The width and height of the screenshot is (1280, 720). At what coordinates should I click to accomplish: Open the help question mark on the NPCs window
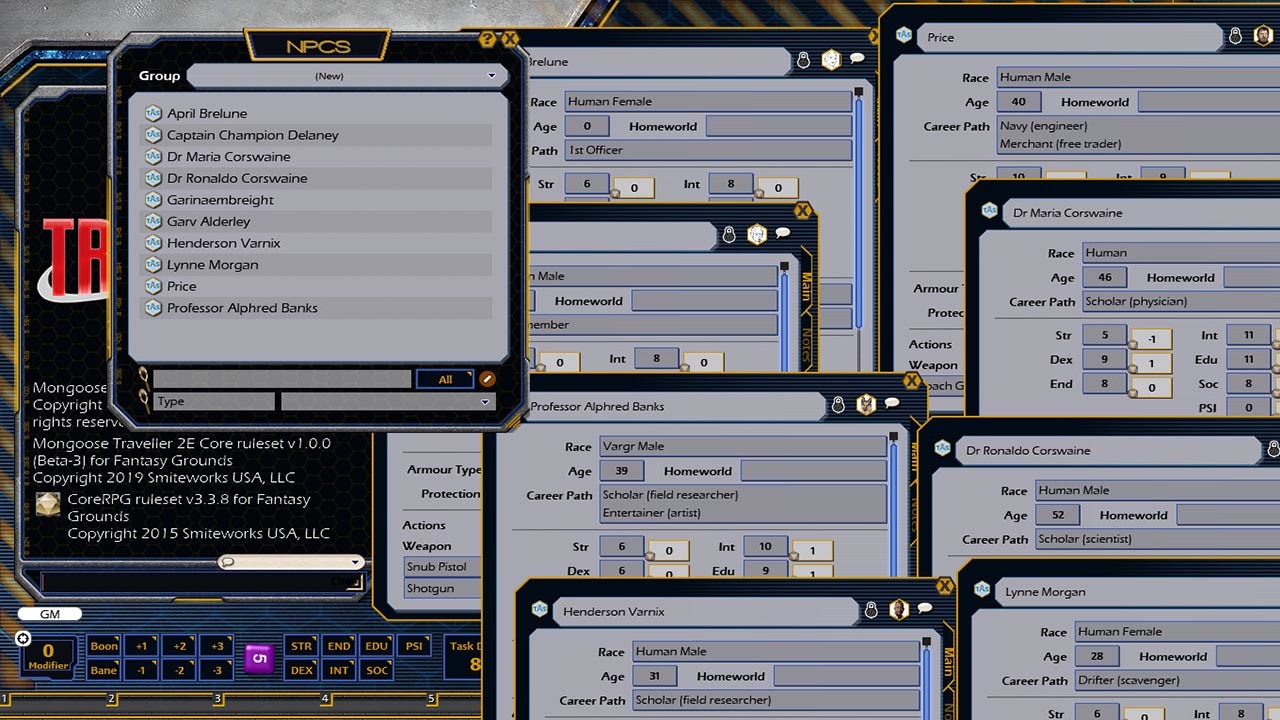pyautogui.click(x=487, y=38)
